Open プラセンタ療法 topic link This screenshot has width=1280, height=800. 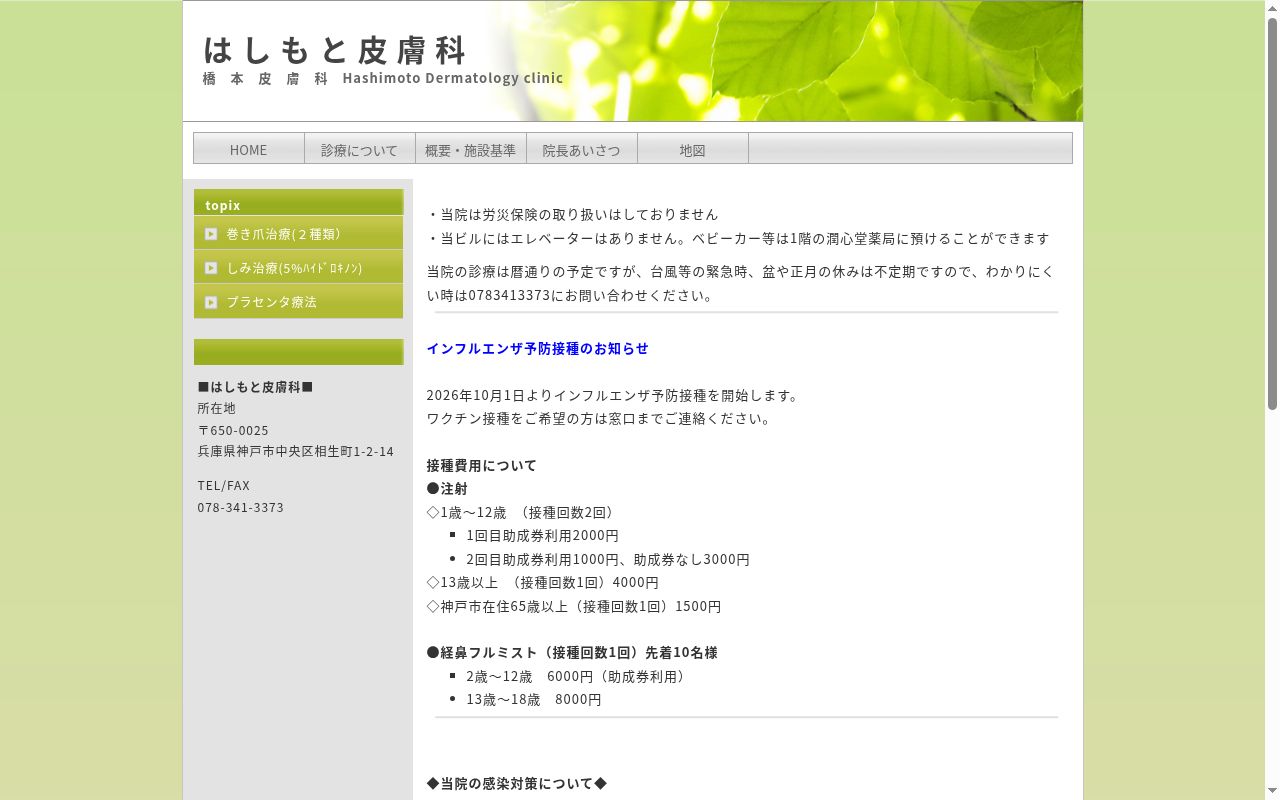coord(298,301)
